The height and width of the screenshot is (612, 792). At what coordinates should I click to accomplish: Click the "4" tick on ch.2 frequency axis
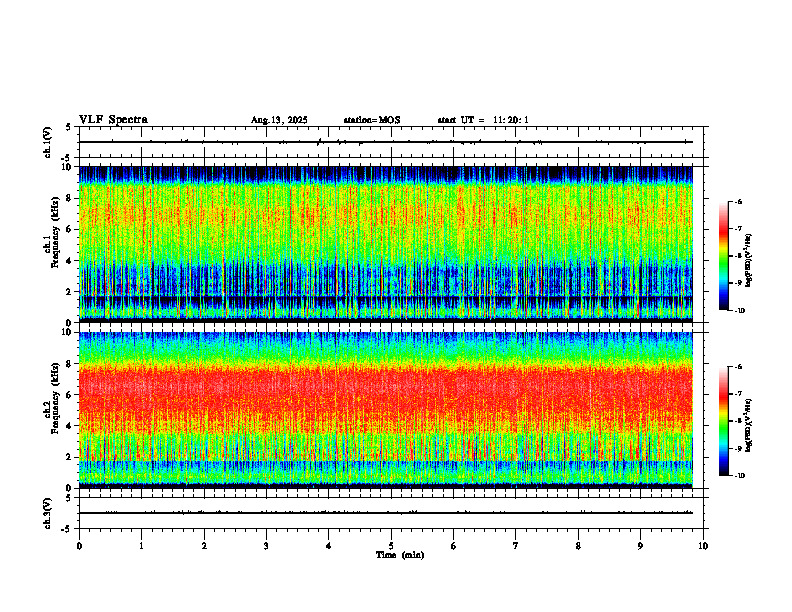pos(69,426)
